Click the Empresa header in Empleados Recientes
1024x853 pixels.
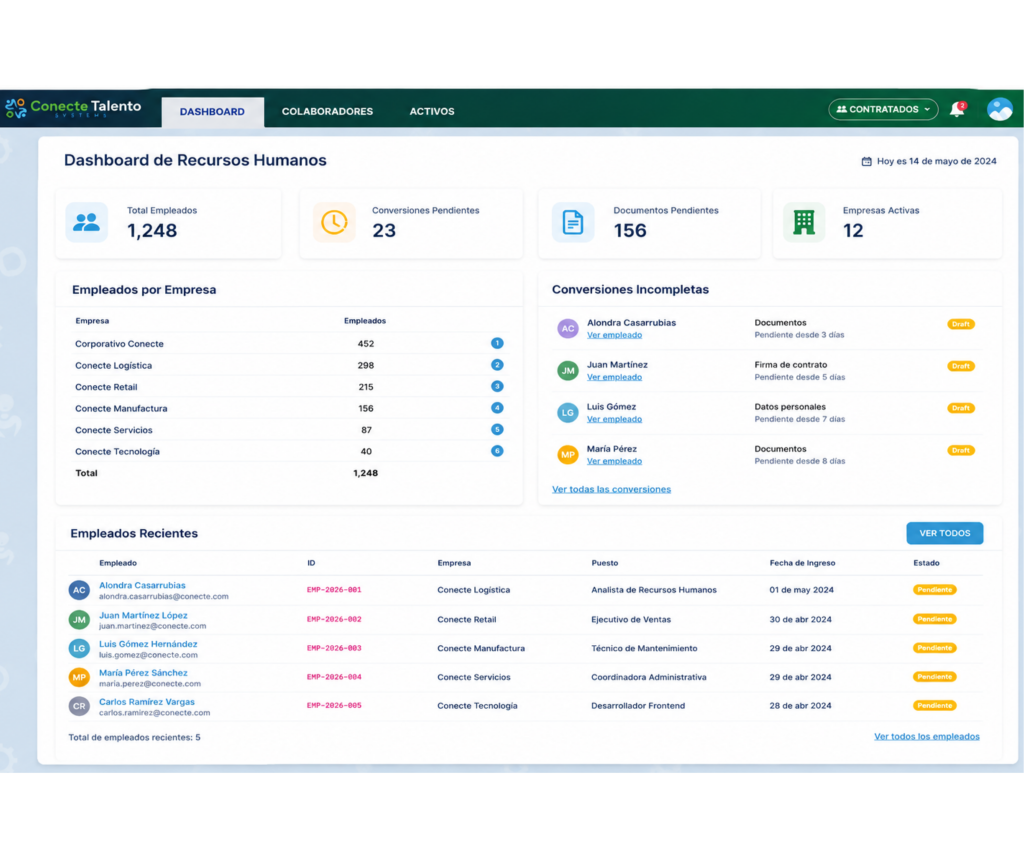coord(454,563)
